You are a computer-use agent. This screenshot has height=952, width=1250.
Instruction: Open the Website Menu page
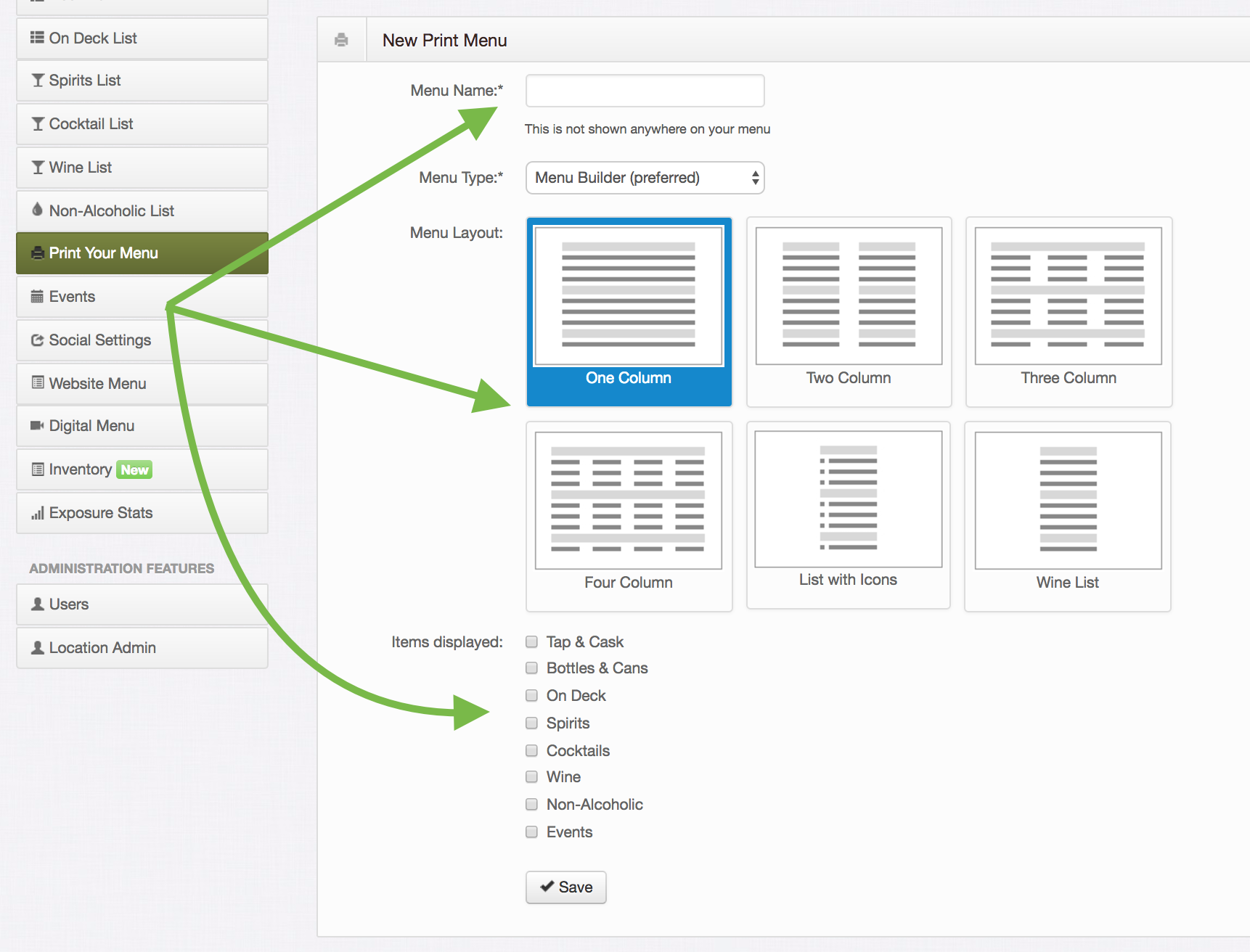point(142,384)
